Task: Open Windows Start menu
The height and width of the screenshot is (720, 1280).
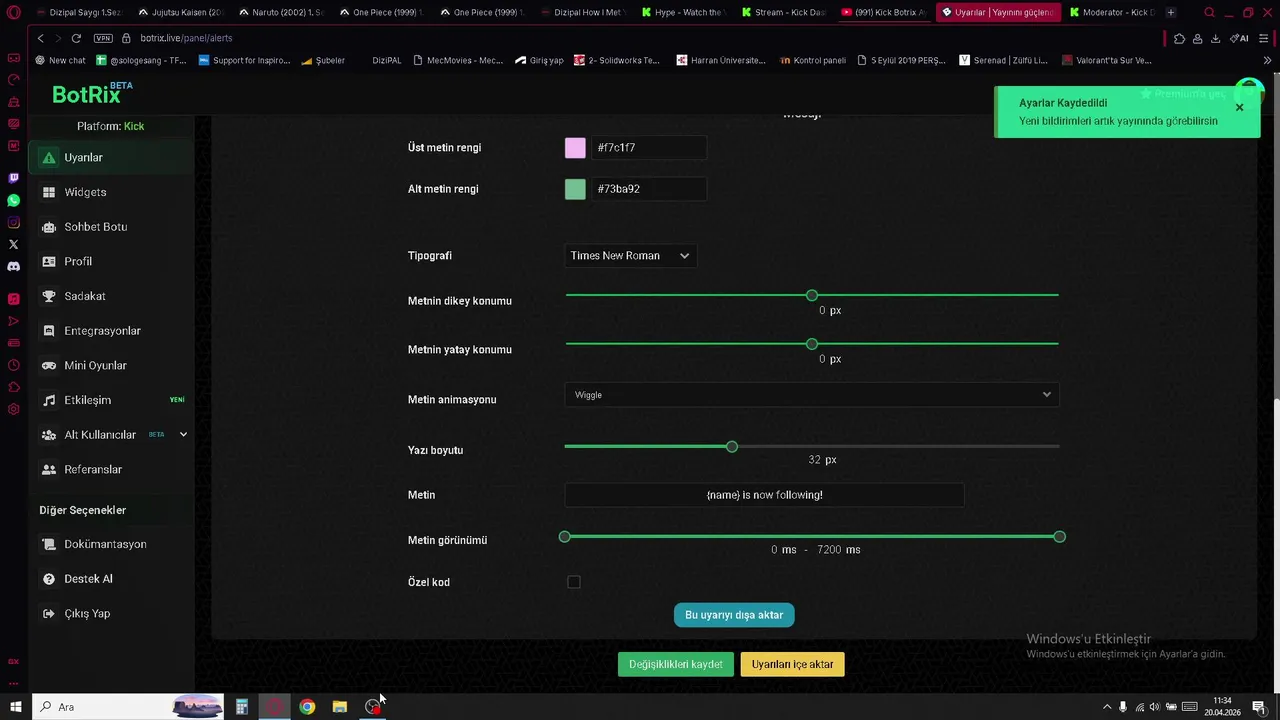Action: tap(16, 707)
